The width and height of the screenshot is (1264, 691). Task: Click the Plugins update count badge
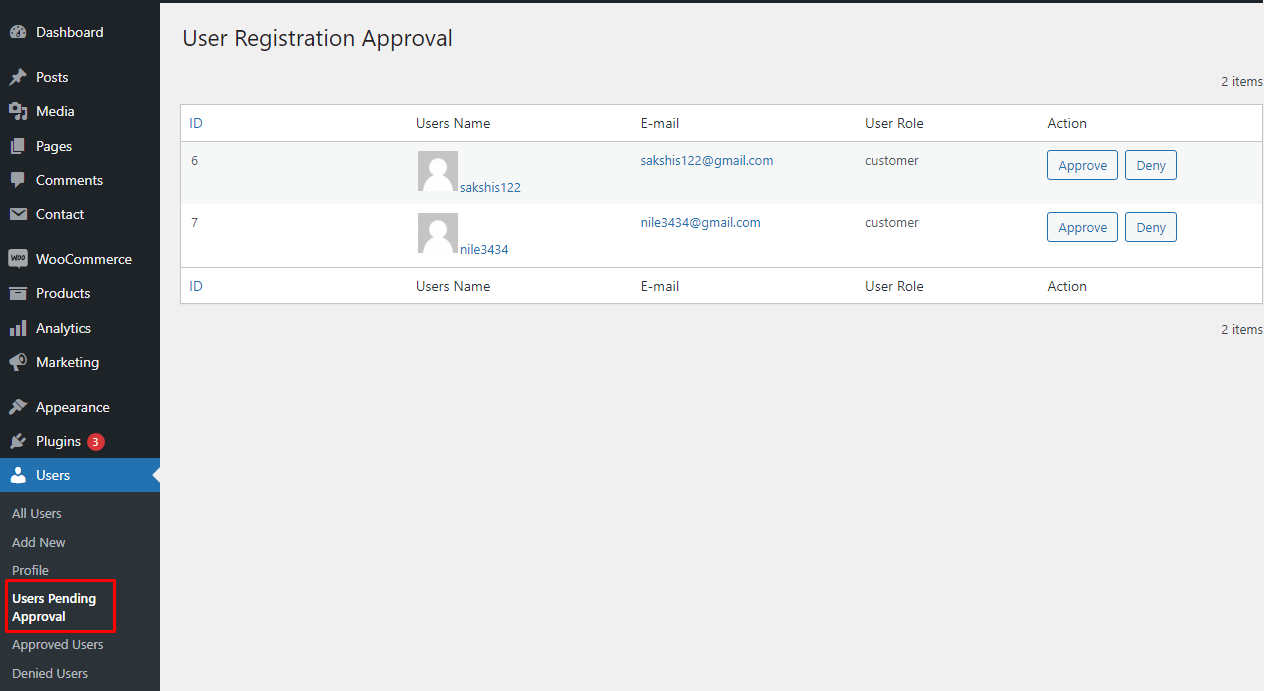tap(95, 441)
